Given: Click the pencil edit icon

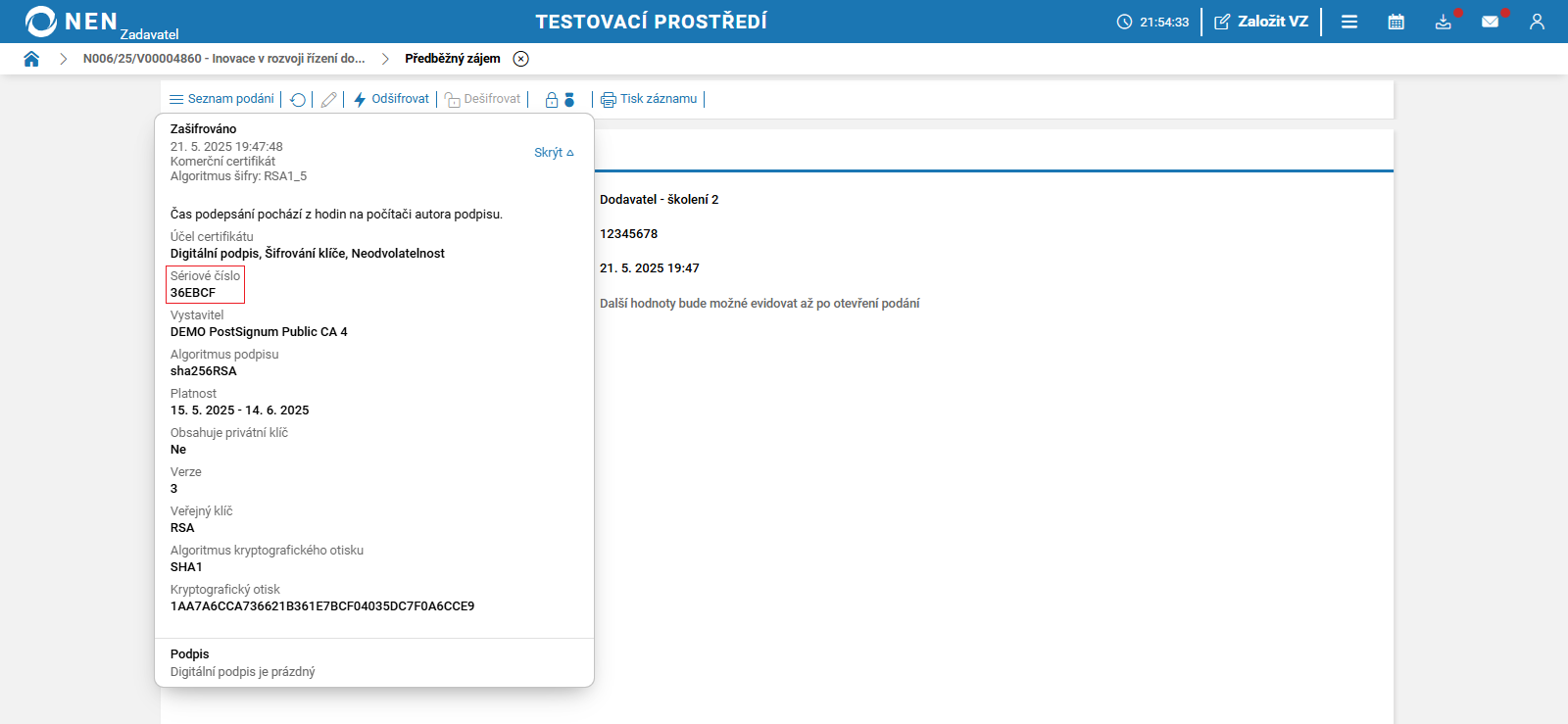Looking at the screenshot, I should click(329, 100).
